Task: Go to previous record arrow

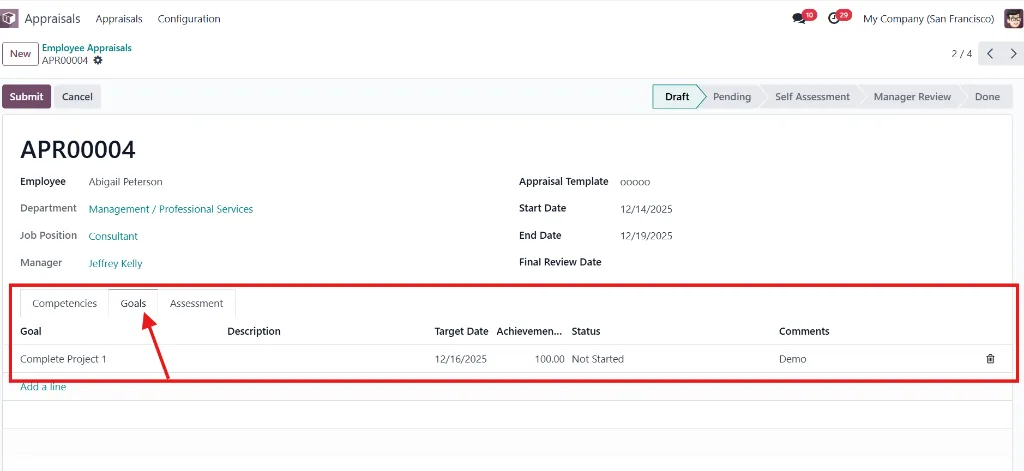Action: click(x=990, y=54)
